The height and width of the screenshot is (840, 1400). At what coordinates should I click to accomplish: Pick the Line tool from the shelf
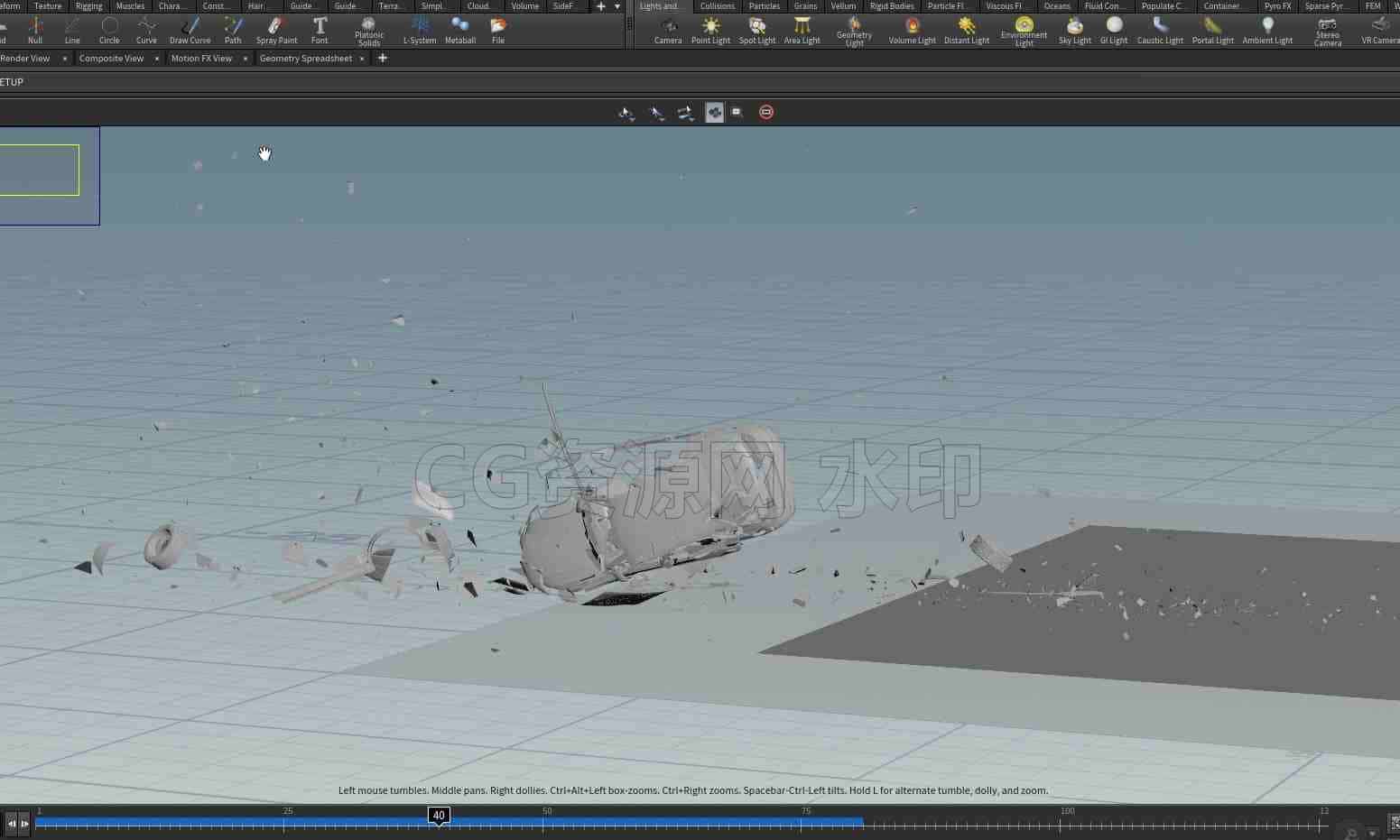tap(72, 31)
